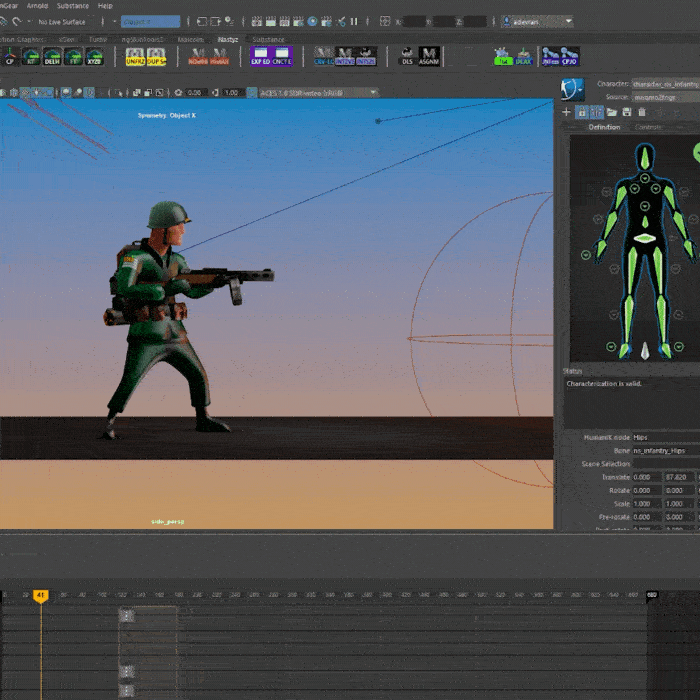
Task: Click the EXP ED shelf icon
Action: tap(260, 57)
